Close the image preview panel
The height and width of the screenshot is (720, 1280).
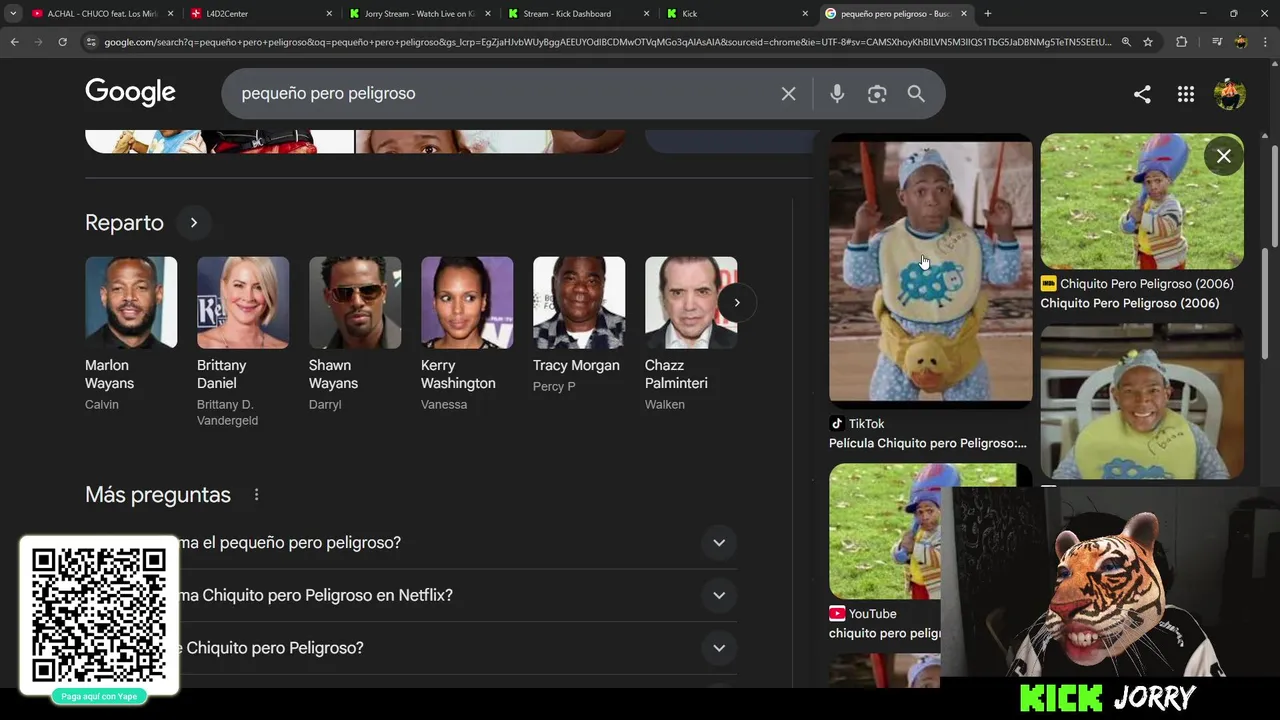(x=1223, y=156)
